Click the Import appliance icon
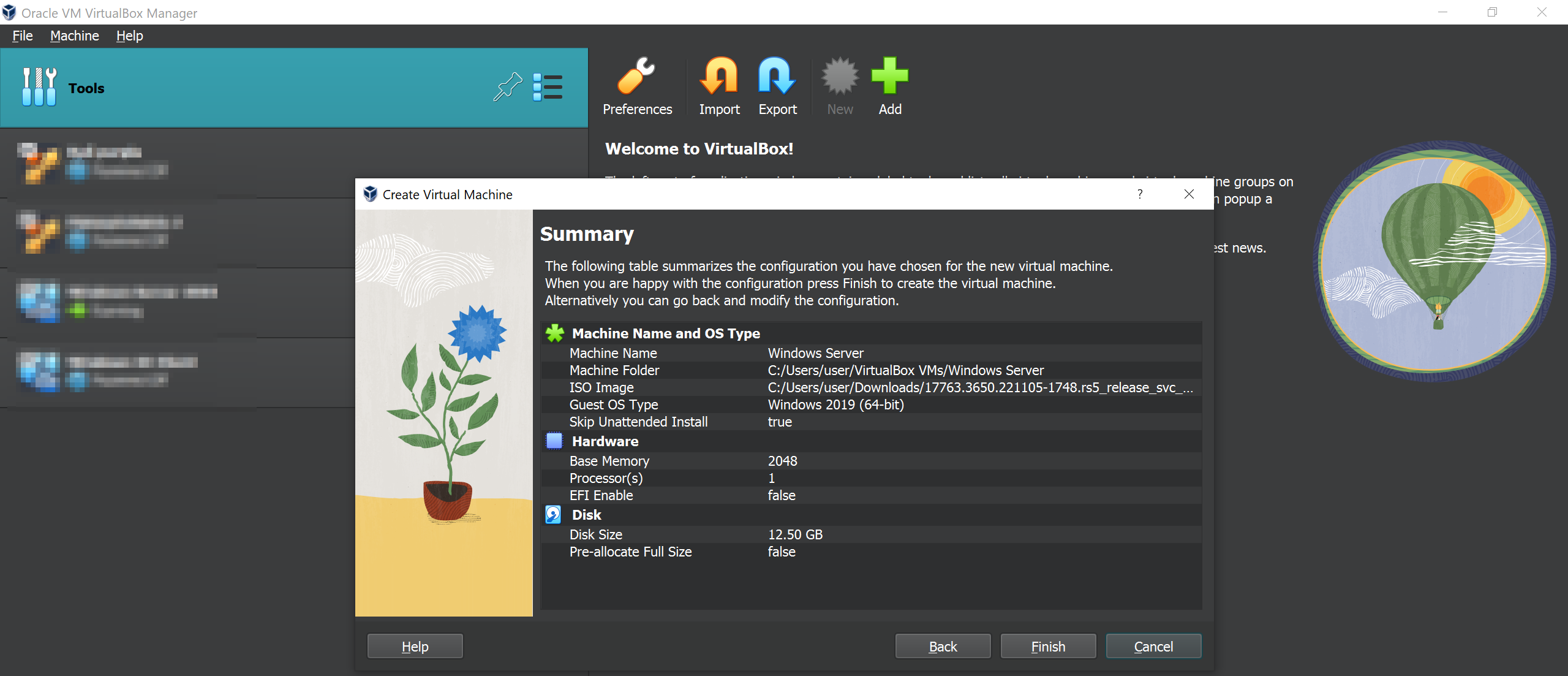 coord(719,76)
